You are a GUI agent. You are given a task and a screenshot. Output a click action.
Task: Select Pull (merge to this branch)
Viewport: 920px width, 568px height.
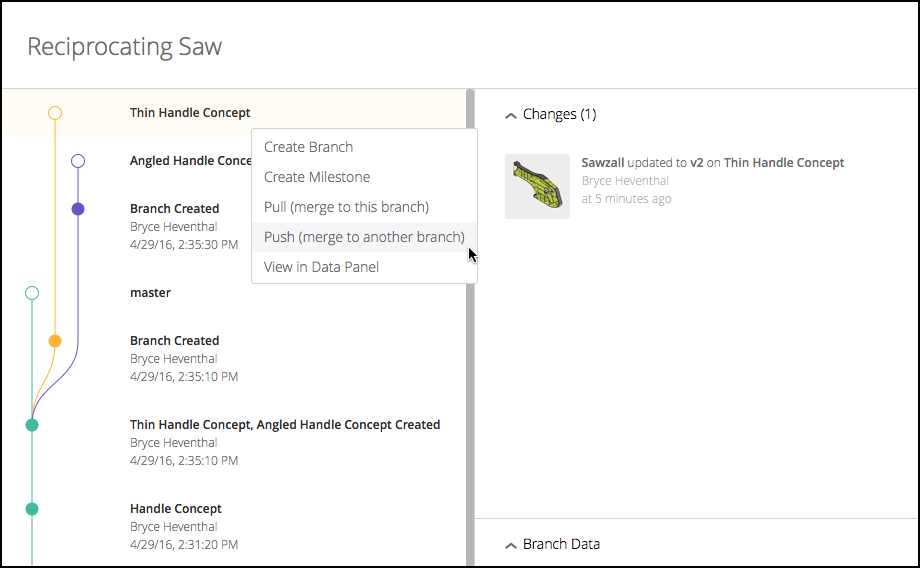click(x=346, y=207)
